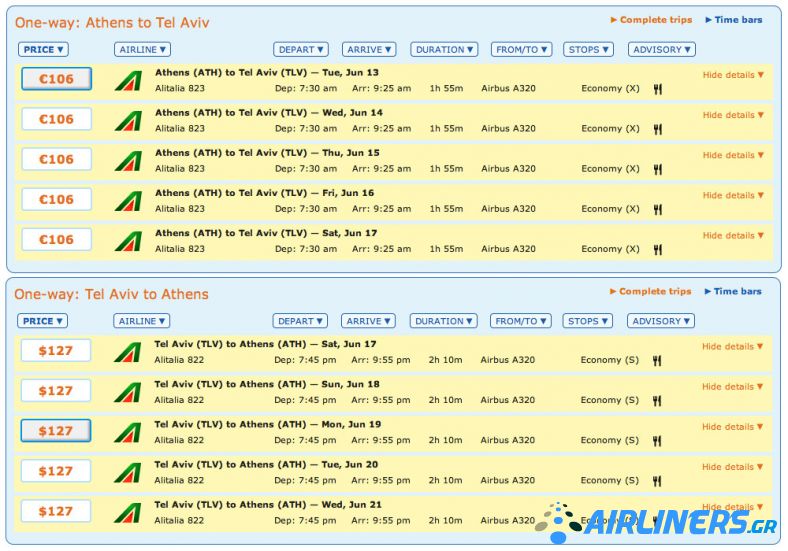Image resolution: width=788 pixels, height=551 pixels.
Task: Show Time bars for Tel Aviv to Athens
Action: click(x=733, y=291)
